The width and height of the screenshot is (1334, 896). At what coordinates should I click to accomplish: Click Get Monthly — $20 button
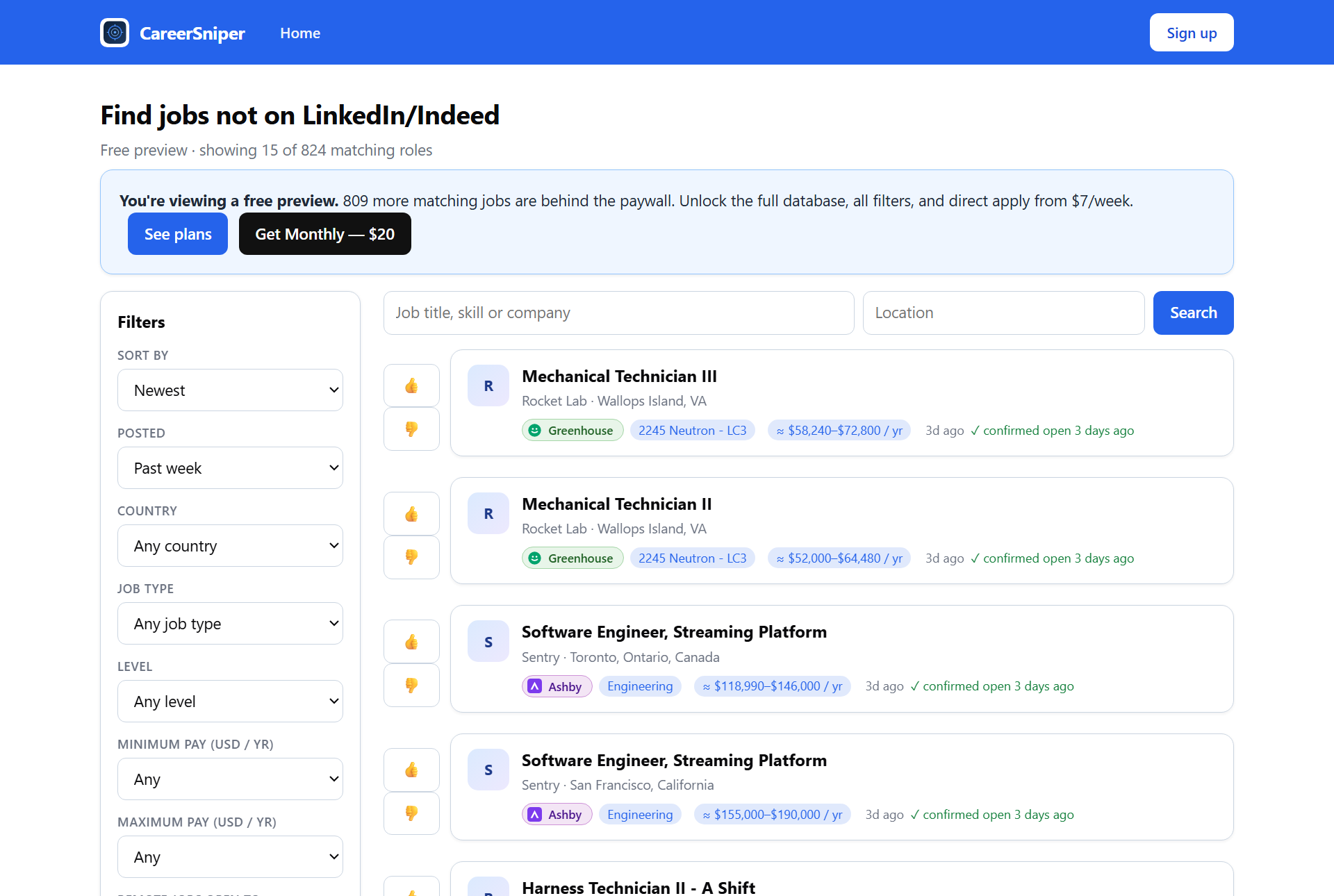(324, 234)
